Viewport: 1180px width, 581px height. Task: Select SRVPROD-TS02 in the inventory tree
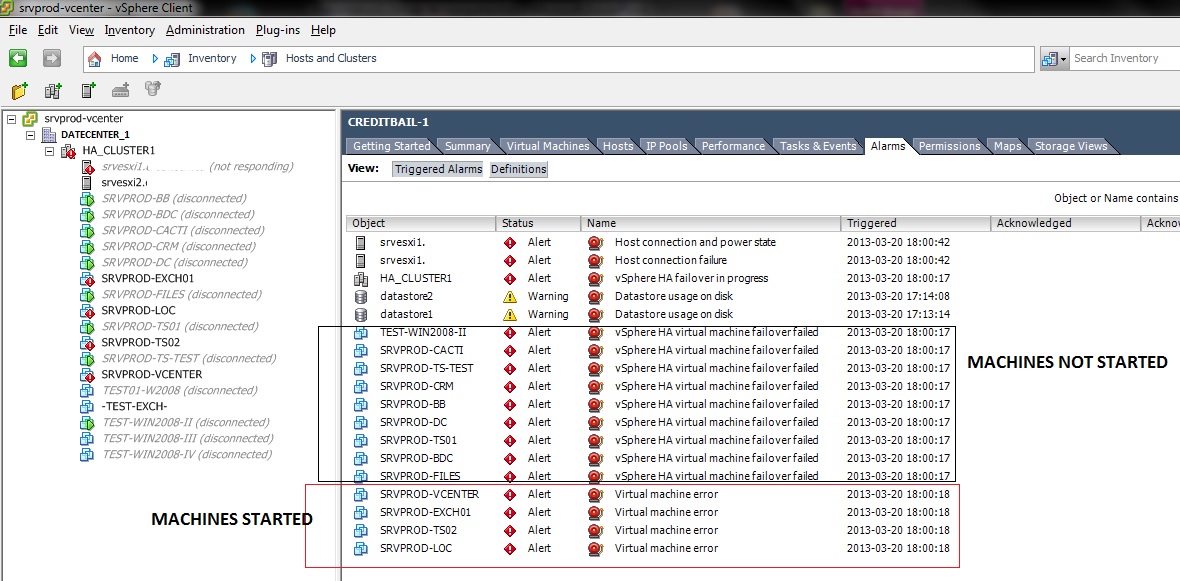click(141, 342)
